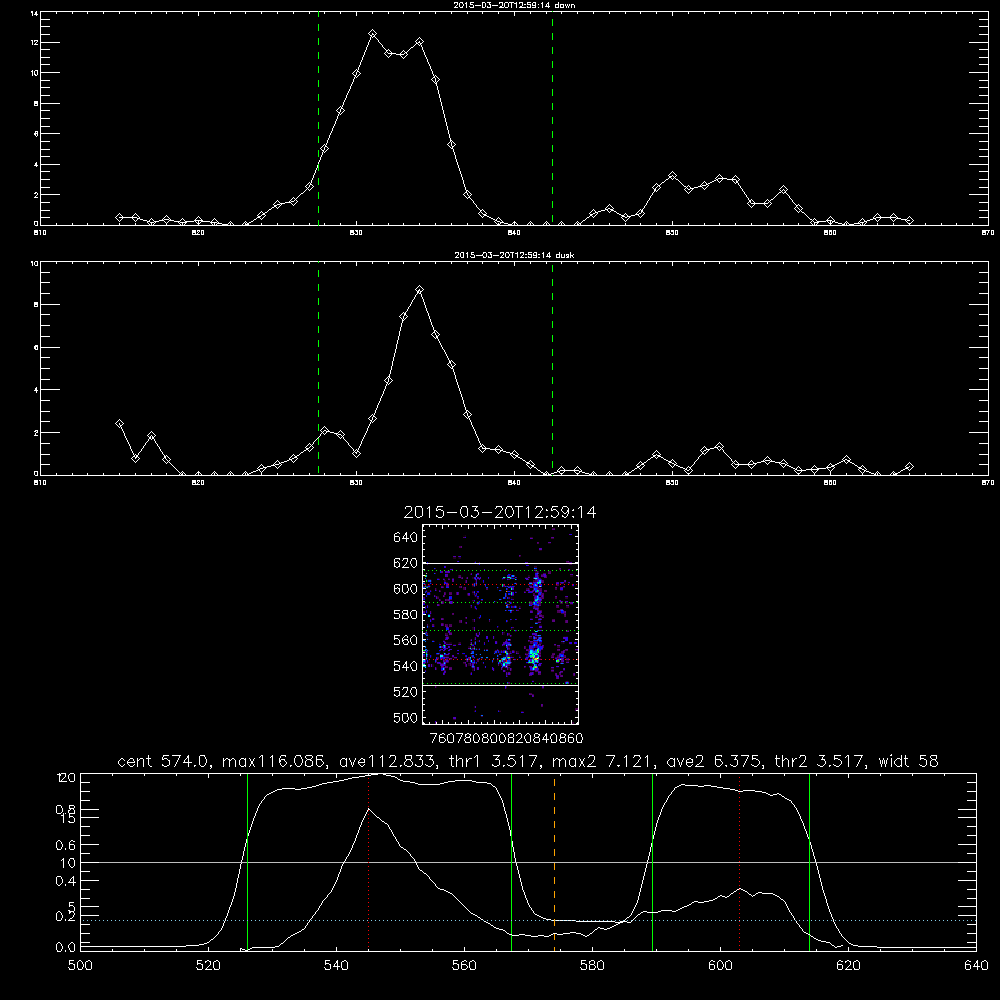Click the right green dashed line in dawn plot
The width and height of the screenshot is (1000, 1000).
coord(552,118)
